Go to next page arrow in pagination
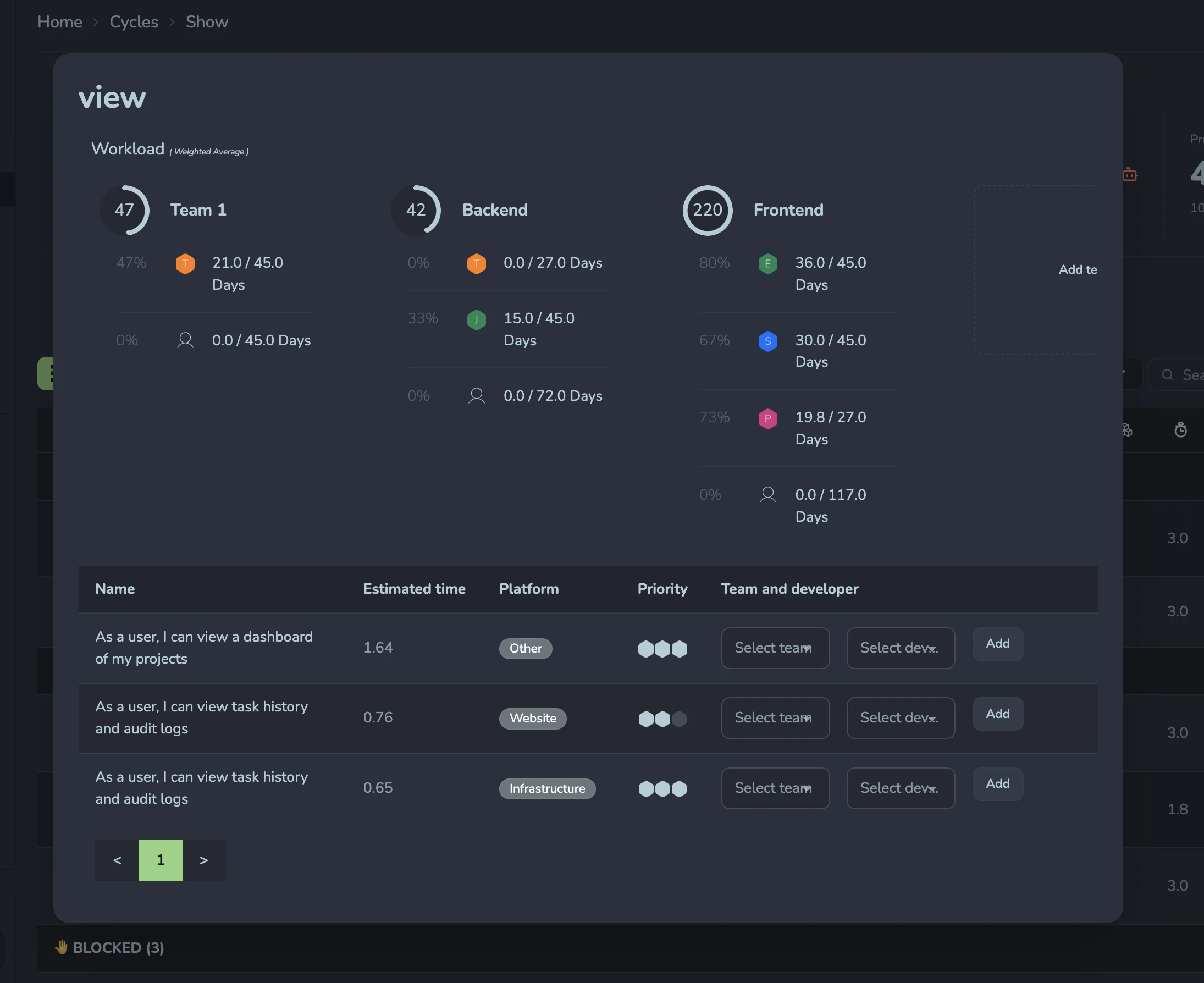This screenshot has height=983, width=1204. [x=204, y=859]
